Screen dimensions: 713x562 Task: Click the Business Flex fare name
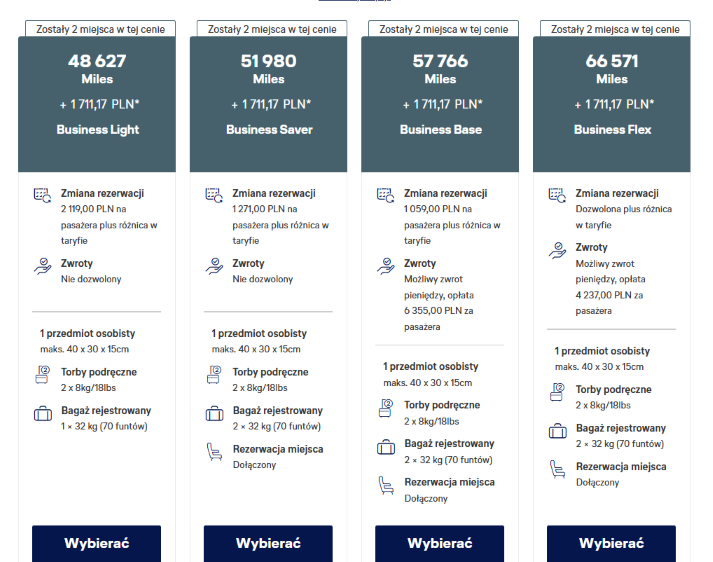(x=613, y=130)
